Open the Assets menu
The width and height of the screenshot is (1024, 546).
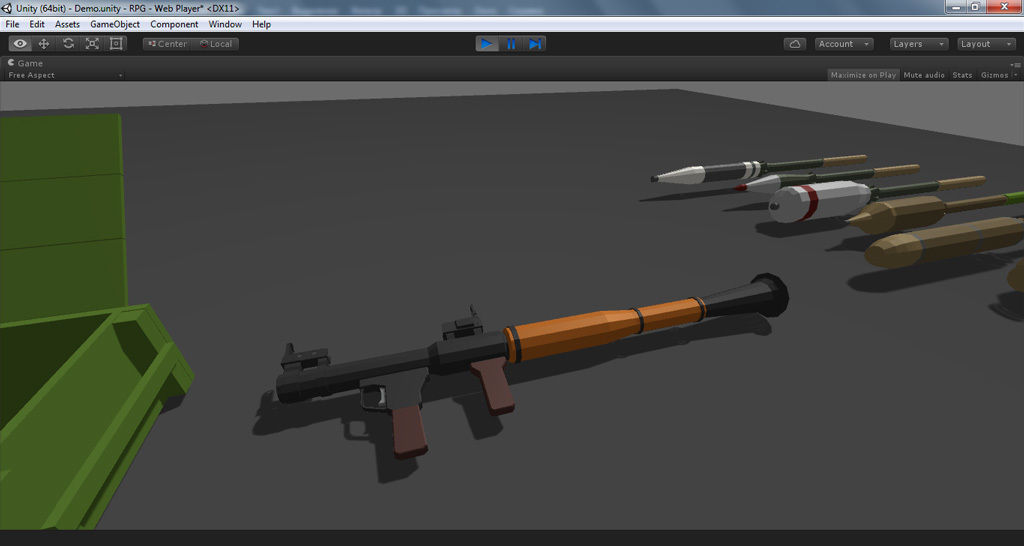point(67,24)
